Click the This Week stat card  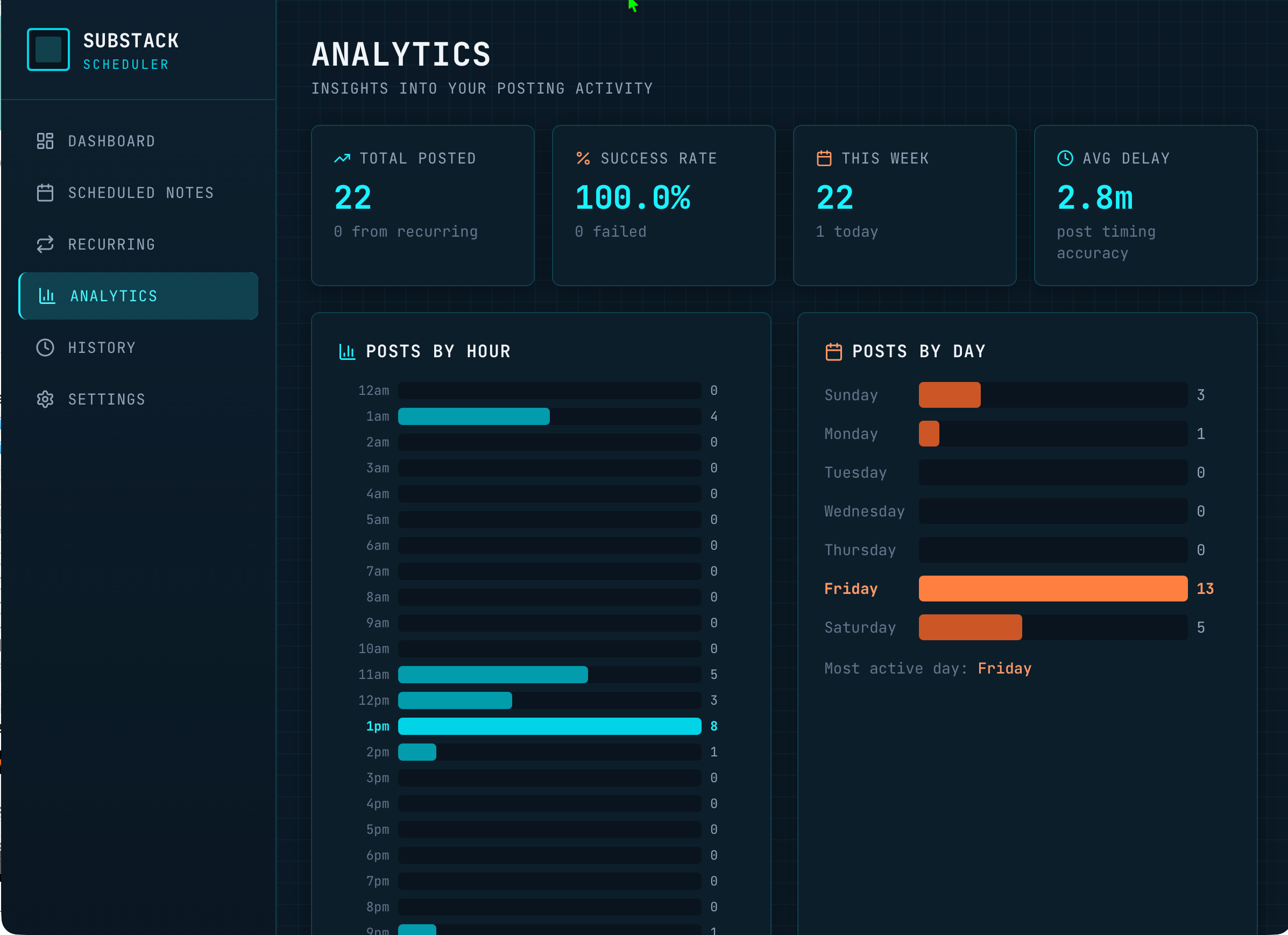click(904, 205)
